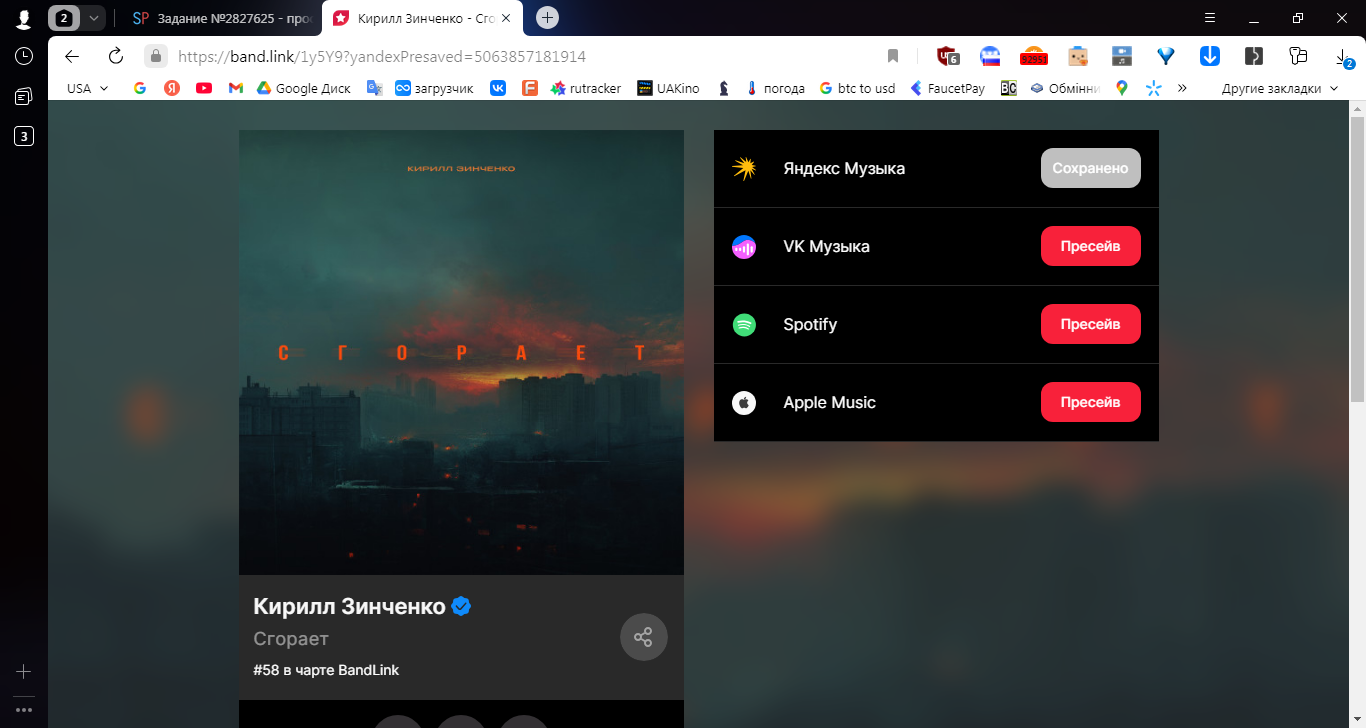Open the Google Translate bookmark icon
This screenshot has height=728, width=1366.
tap(375, 88)
